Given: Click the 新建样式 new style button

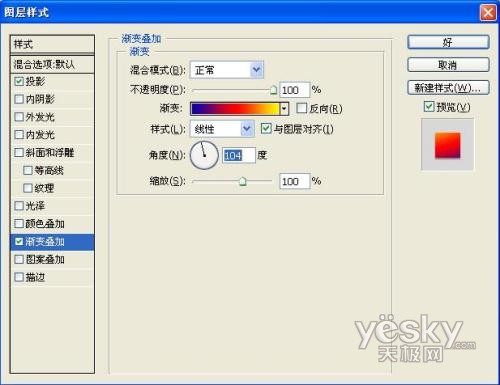Looking at the screenshot, I should pos(448,88).
